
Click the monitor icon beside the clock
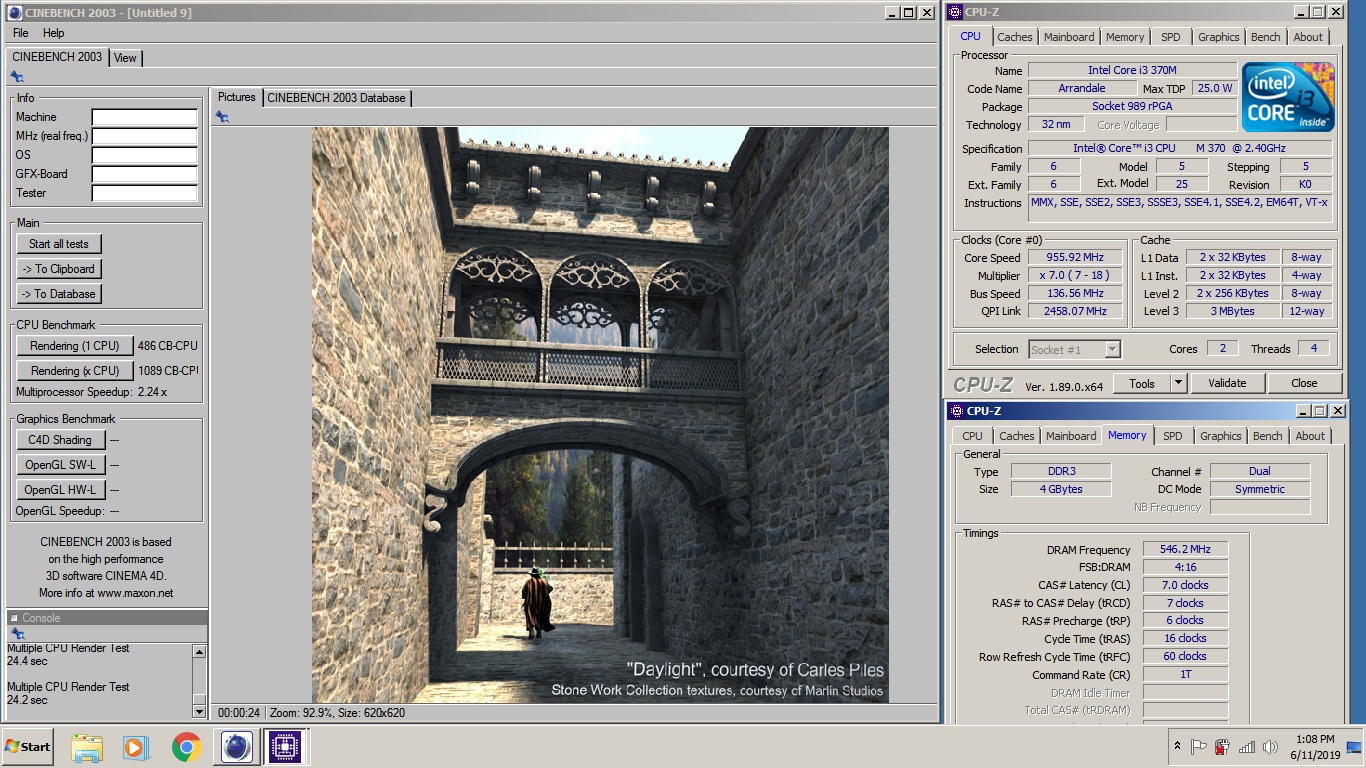(x=1354, y=747)
